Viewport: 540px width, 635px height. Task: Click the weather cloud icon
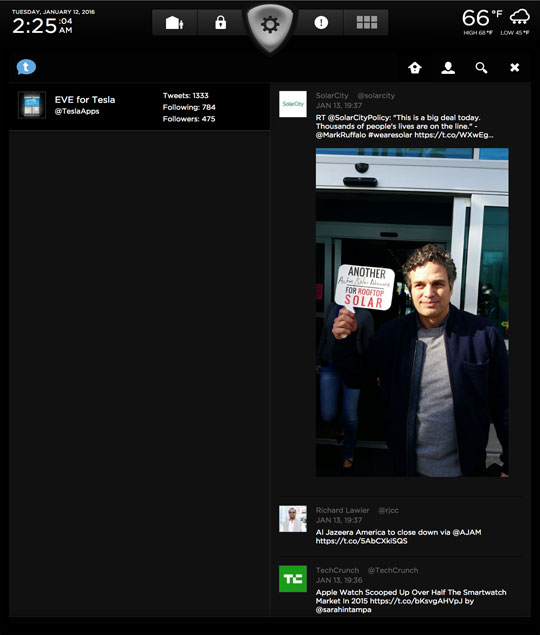tap(519, 17)
